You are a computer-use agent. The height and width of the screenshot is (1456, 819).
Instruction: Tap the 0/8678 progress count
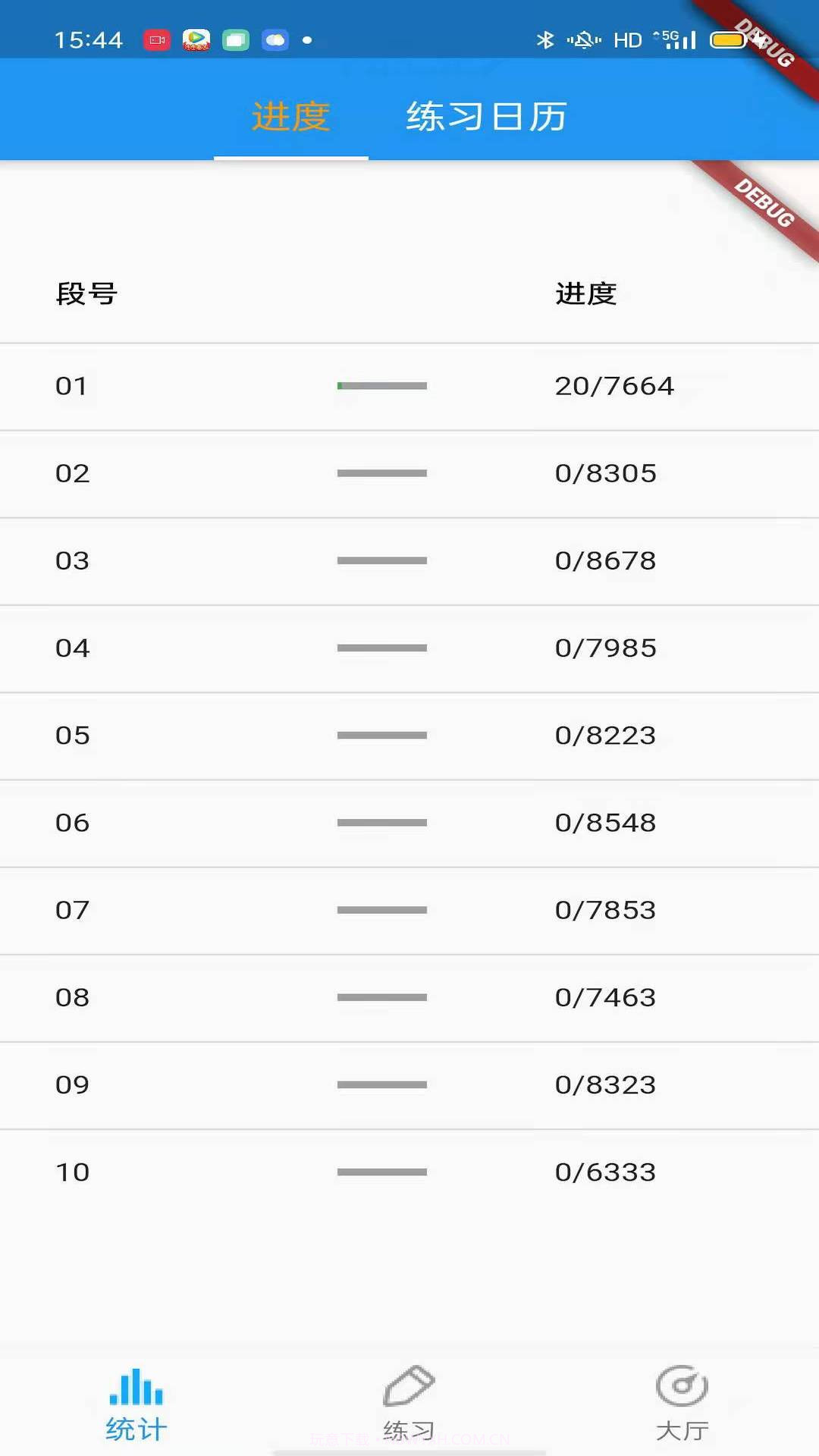pyautogui.click(x=605, y=560)
